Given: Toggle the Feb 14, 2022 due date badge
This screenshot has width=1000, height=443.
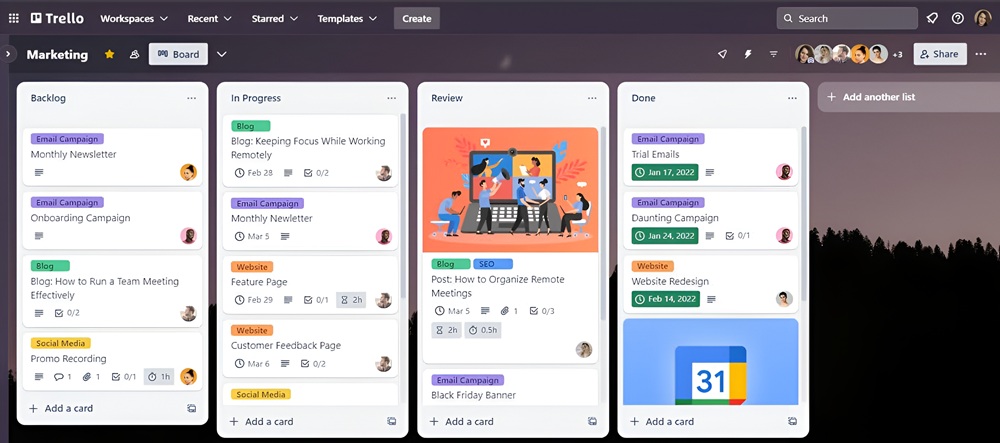Looking at the screenshot, I should [665, 299].
